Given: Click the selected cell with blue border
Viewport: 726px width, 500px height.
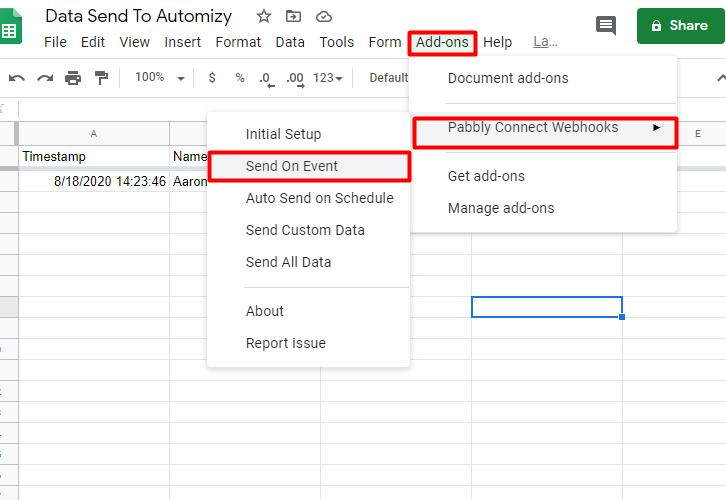Looking at the screenshot, I should click(x=547, y=307).
